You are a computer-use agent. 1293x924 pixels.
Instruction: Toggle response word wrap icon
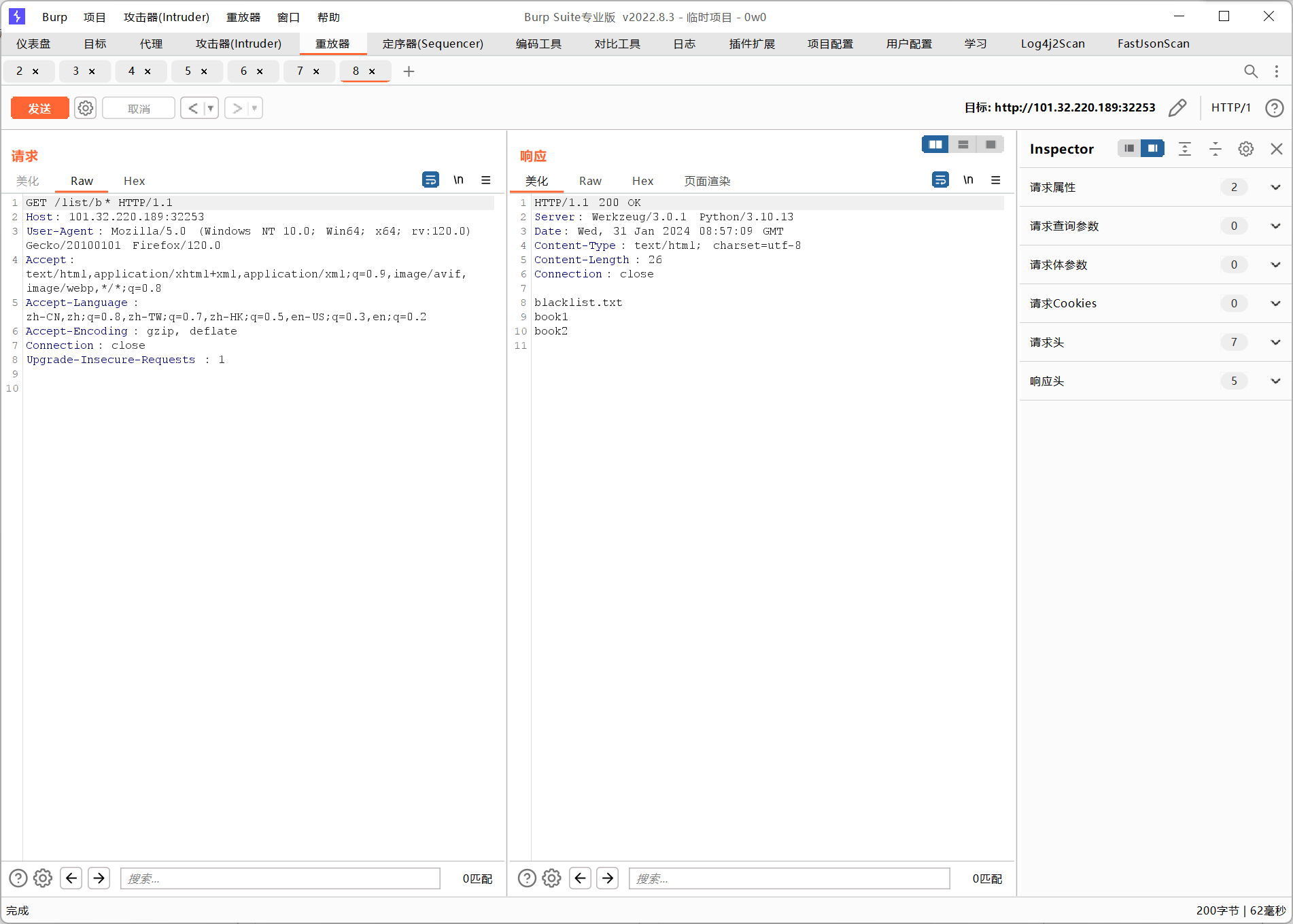pos(940,179)
